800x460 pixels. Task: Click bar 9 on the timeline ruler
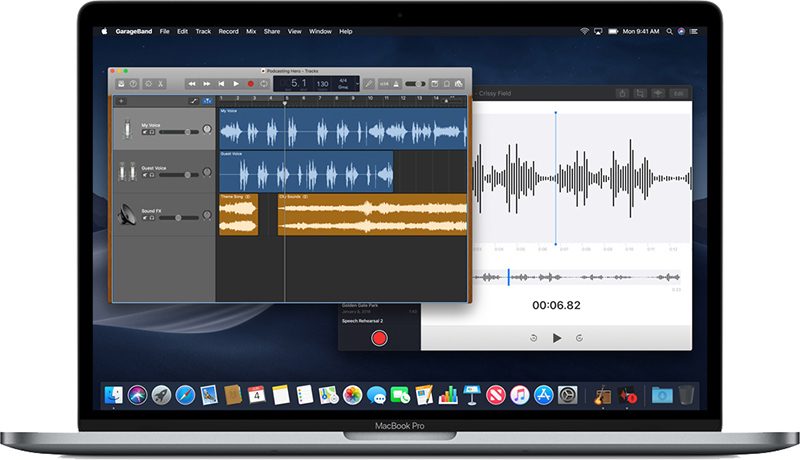(353, 98)
